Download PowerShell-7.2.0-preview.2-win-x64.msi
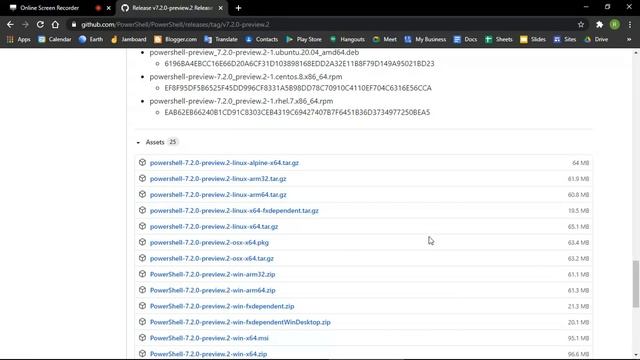Viewport: 640px width, 360px height. [209, 338]
